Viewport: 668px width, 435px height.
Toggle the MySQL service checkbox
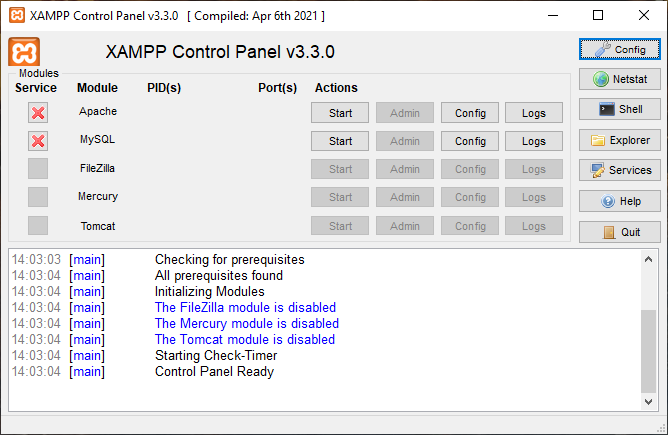point(38,141)
